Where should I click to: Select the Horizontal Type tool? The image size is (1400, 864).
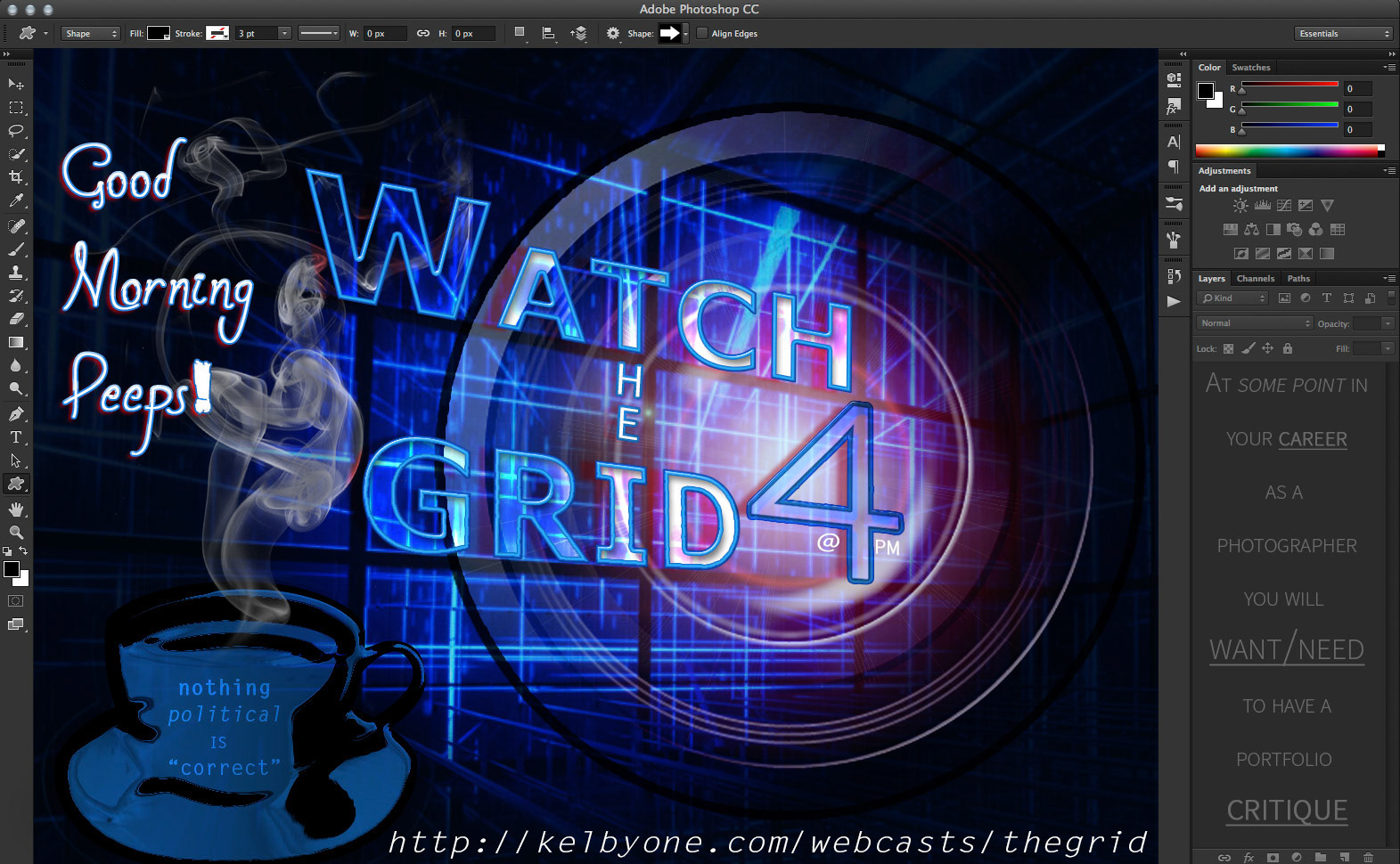[x=16, y=437]
